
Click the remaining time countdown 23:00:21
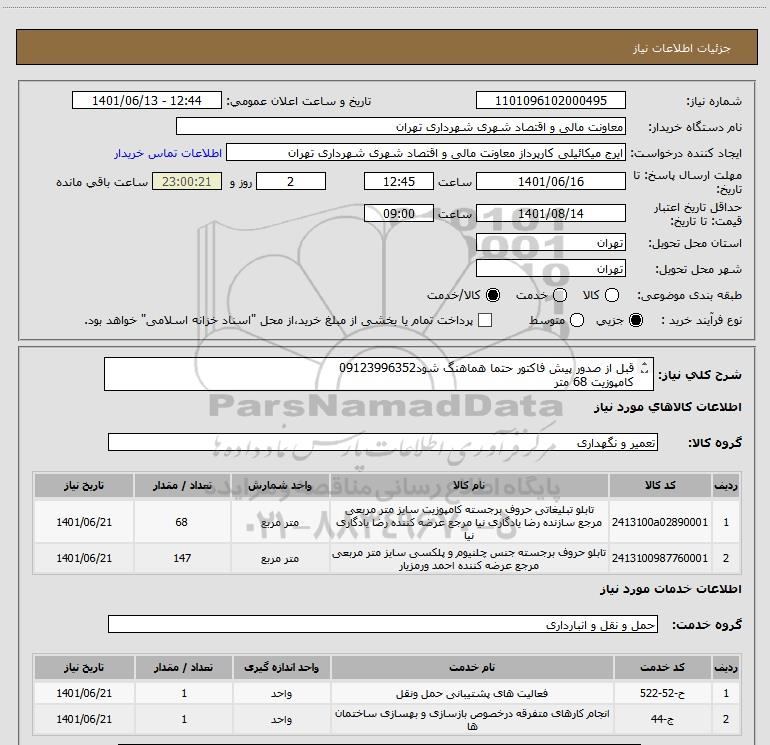(x=187, y=181)
